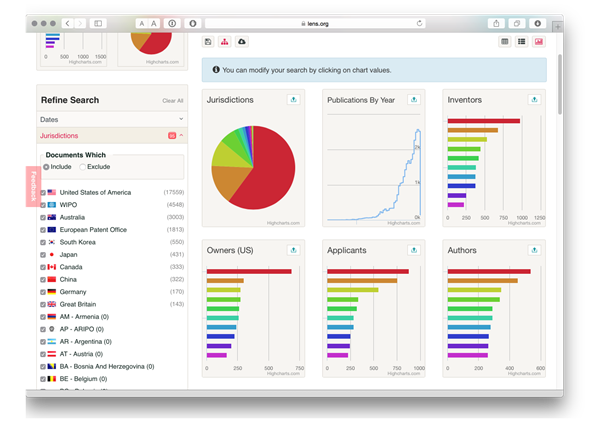Click the cloud download icon
Screen dimensions: 589x434
242,42
